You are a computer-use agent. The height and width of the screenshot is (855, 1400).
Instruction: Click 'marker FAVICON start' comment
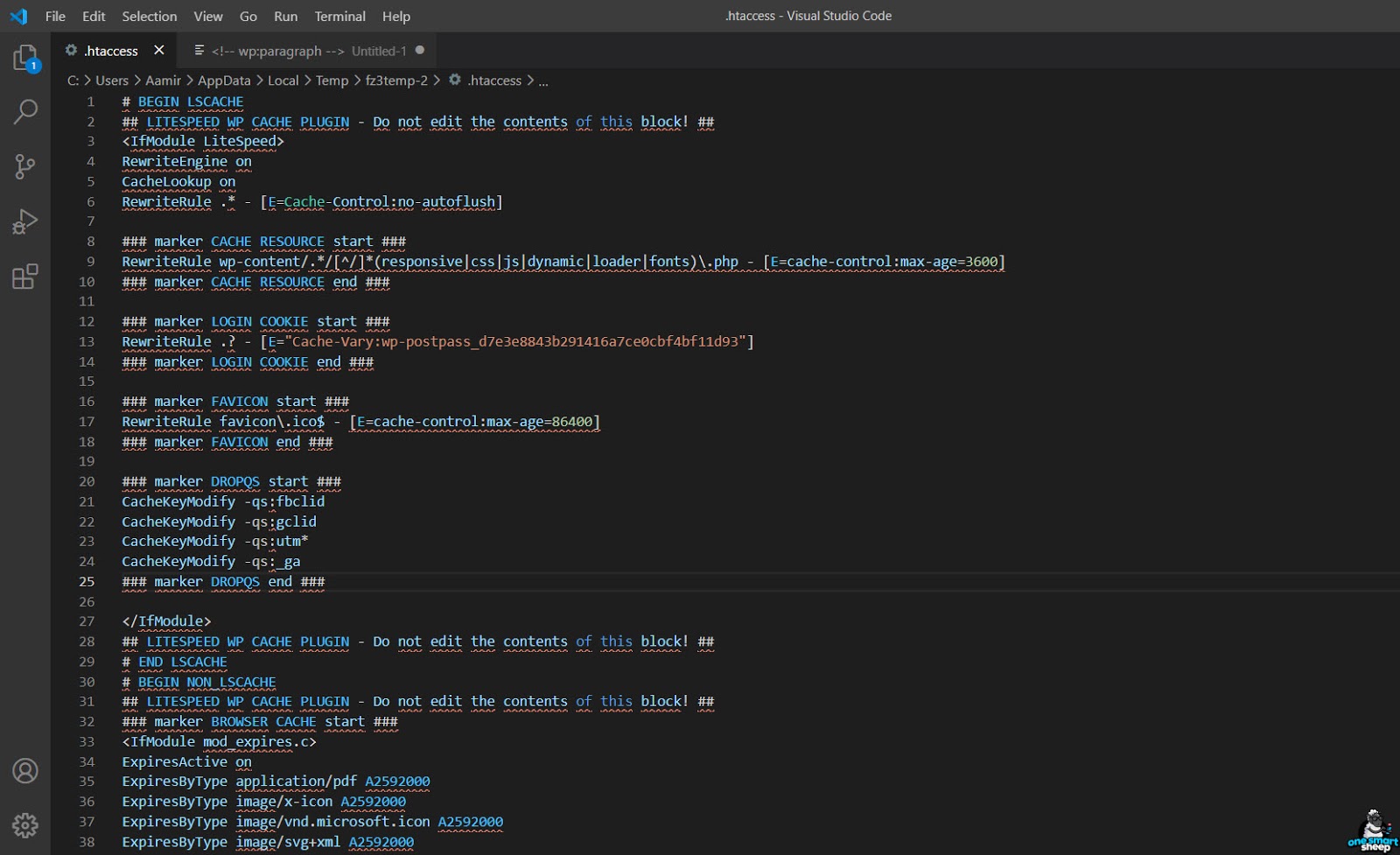tap(235, 402)
